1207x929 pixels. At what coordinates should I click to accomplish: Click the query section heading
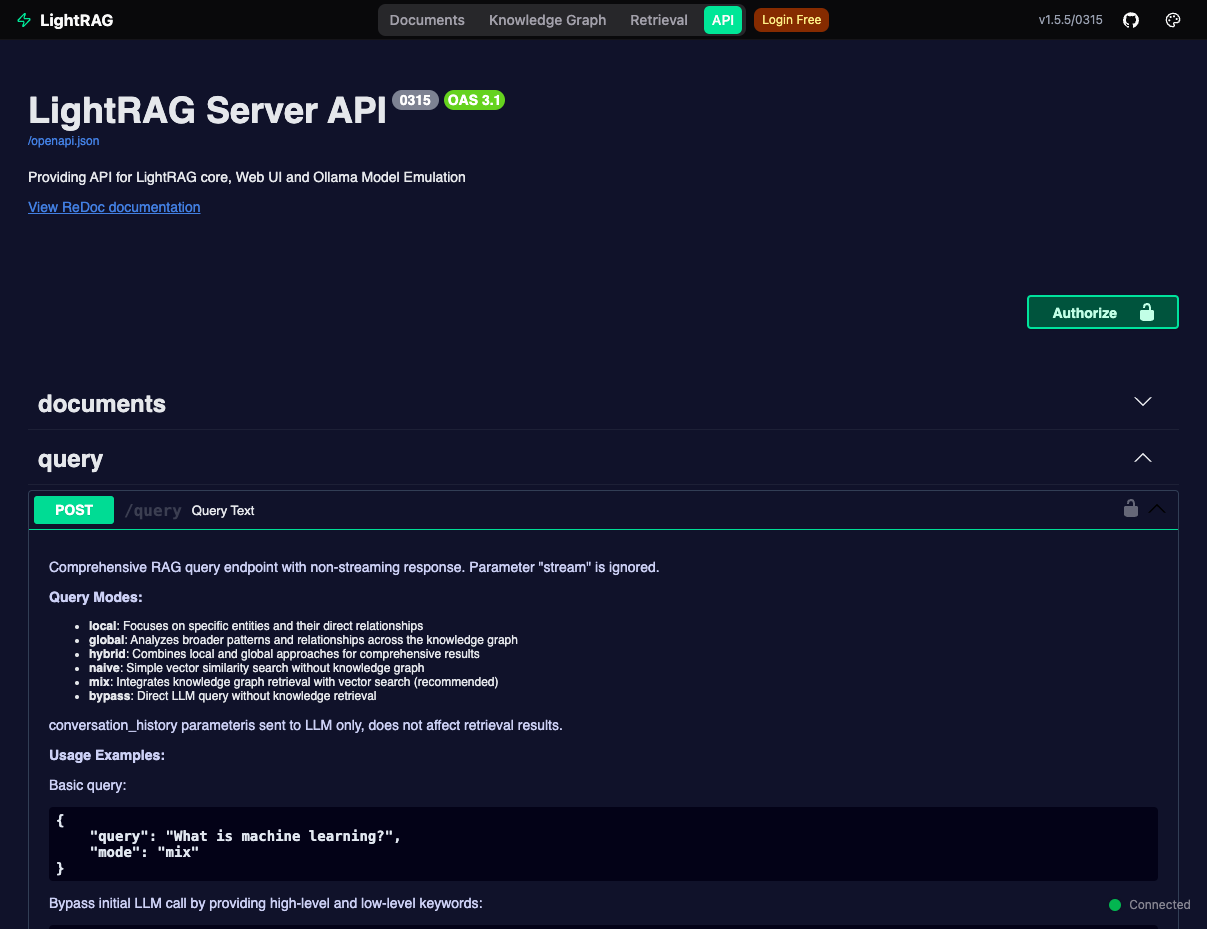70,459
